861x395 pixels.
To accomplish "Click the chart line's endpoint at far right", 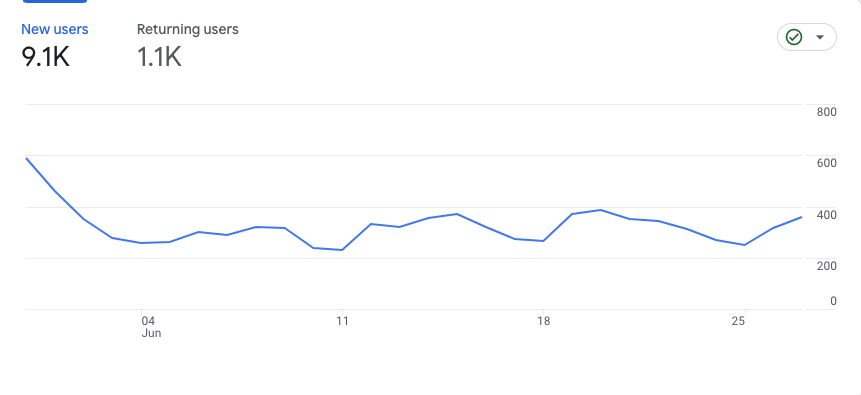I will pos(801,217).
